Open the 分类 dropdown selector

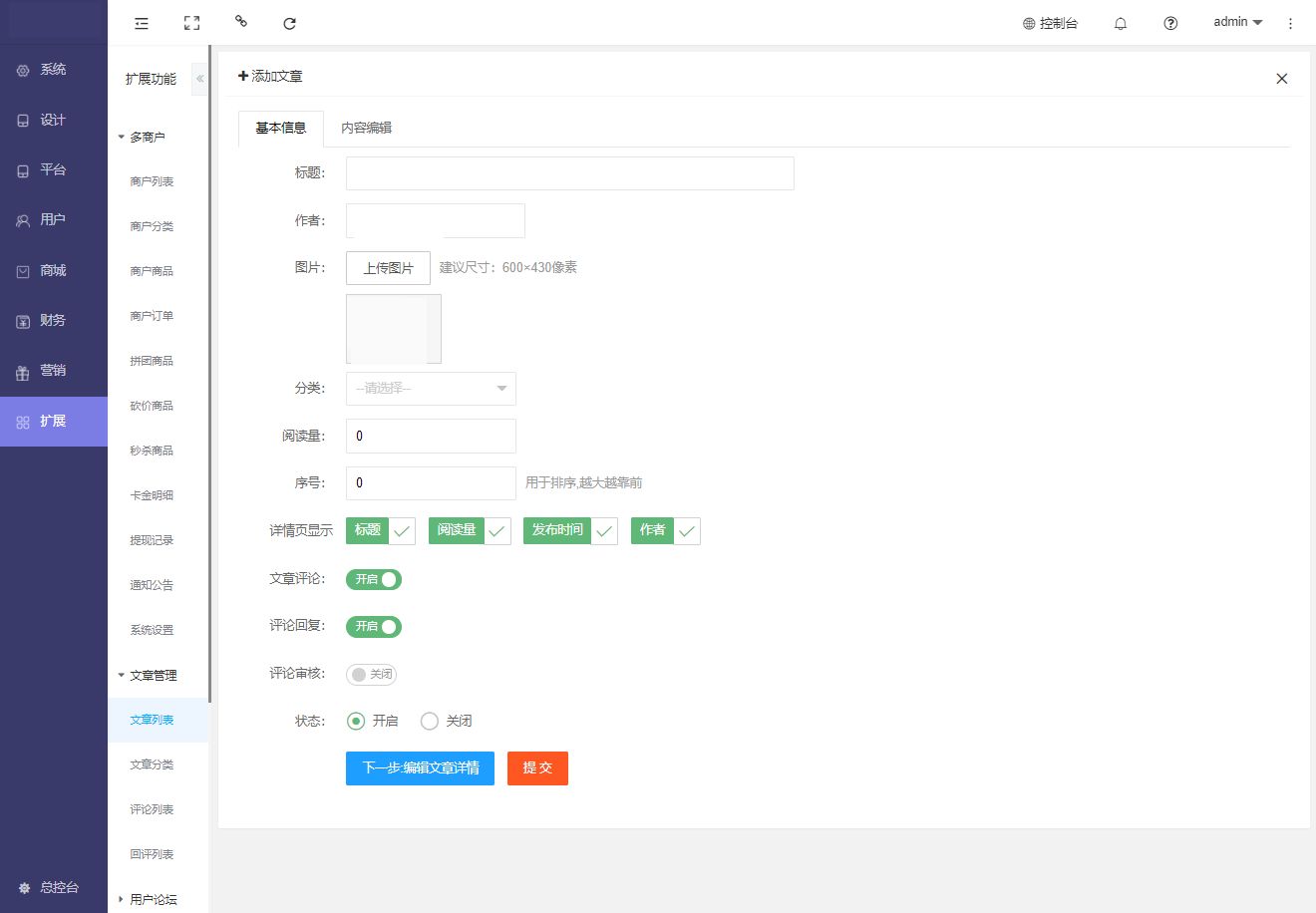pyautogui.click(x=431, y=389)
